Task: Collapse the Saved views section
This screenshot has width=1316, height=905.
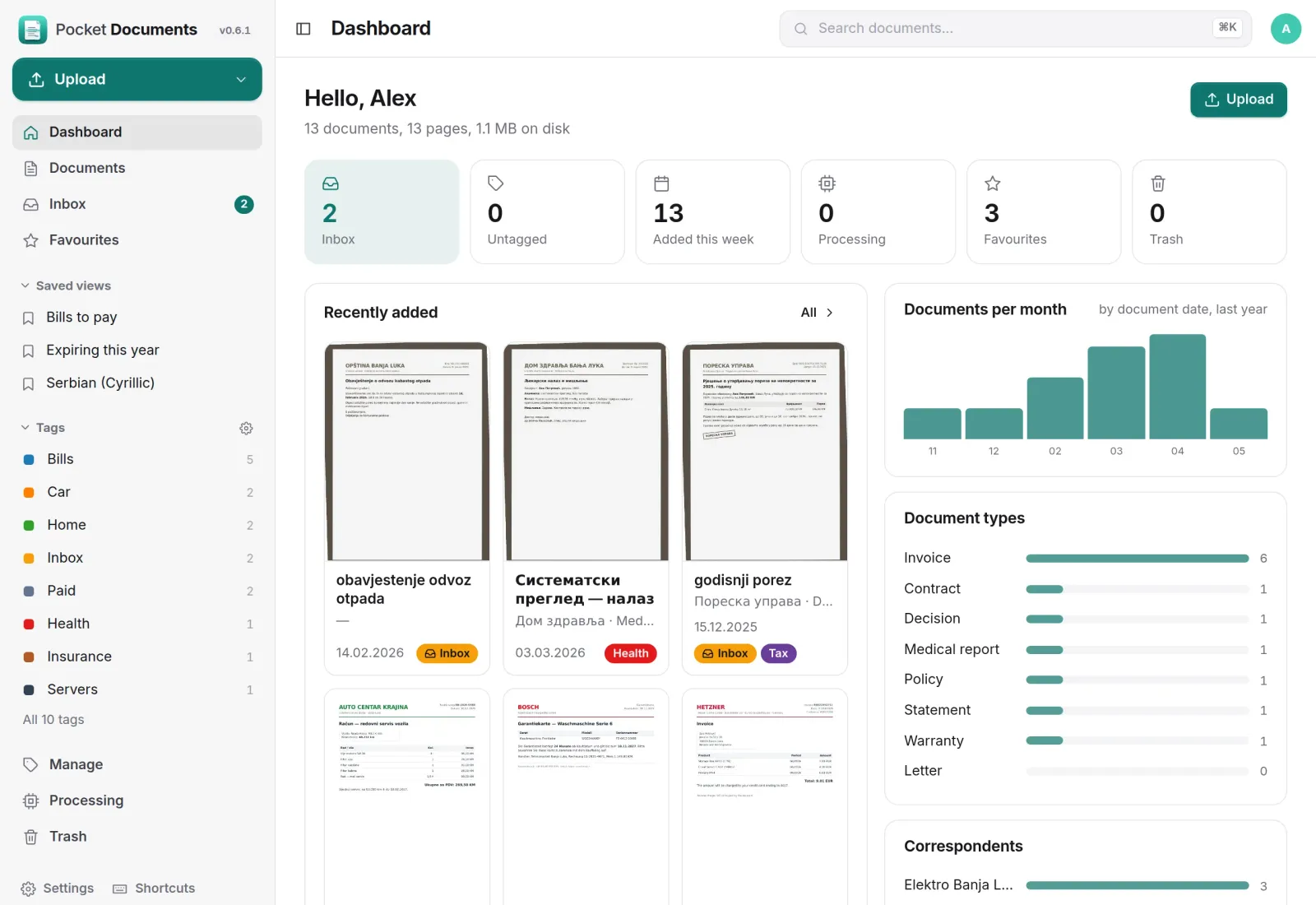Action: [66, 286]
